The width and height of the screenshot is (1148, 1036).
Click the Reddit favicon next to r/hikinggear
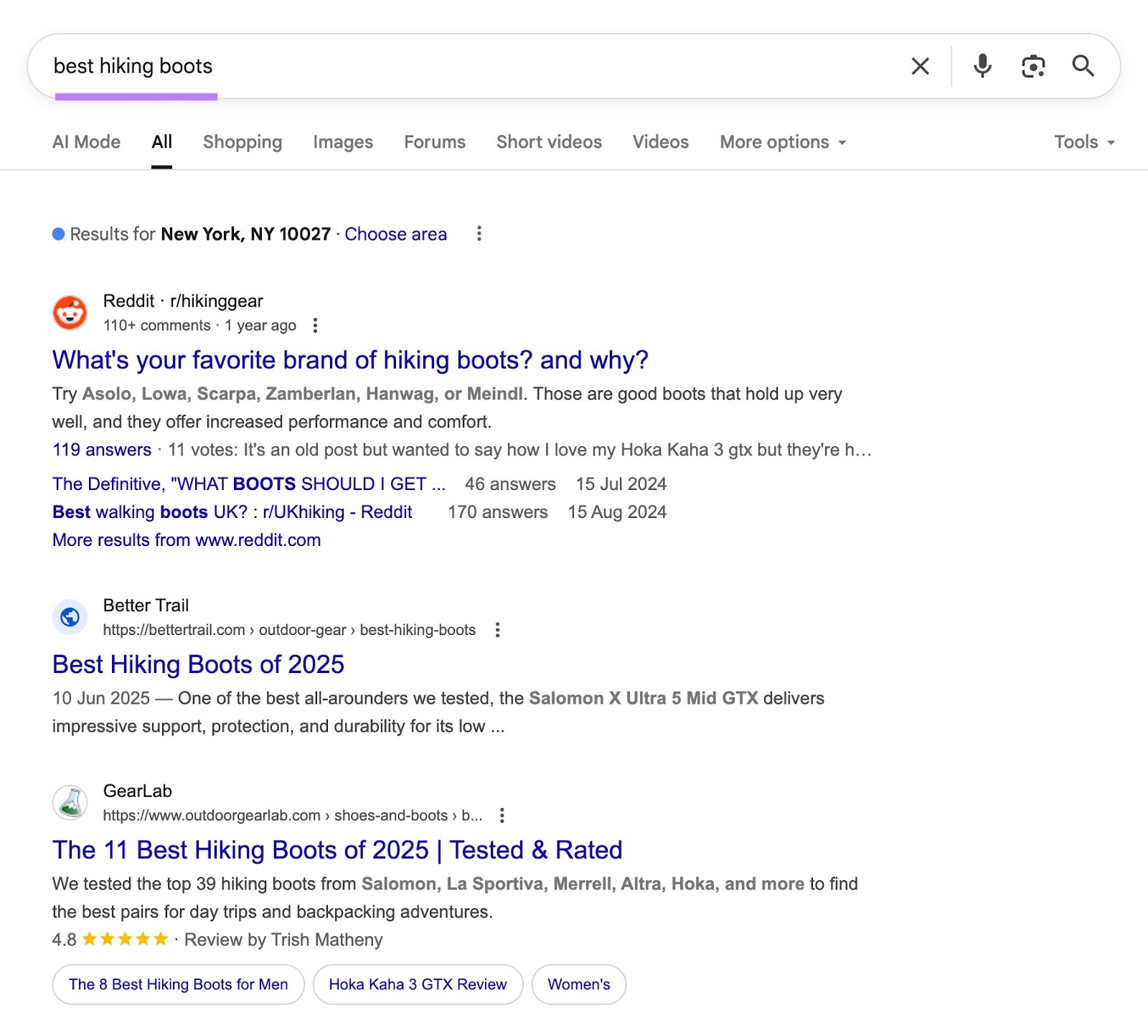click(x=70, y=313)
